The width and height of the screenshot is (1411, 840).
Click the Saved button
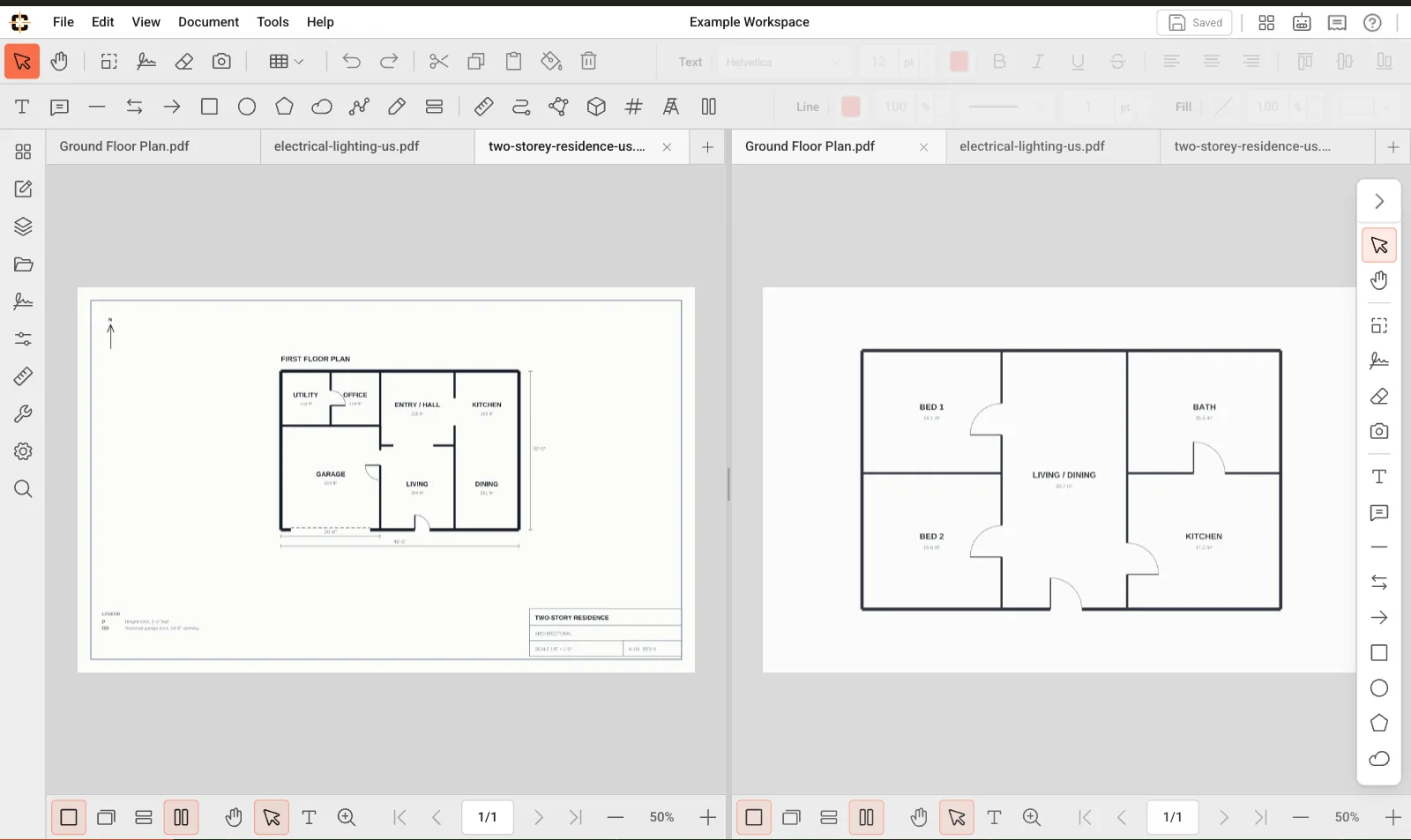[1195, 23]
